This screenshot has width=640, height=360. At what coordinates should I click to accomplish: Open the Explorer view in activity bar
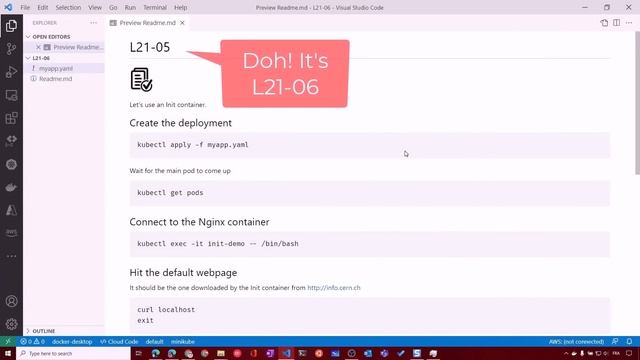point(11,26)
